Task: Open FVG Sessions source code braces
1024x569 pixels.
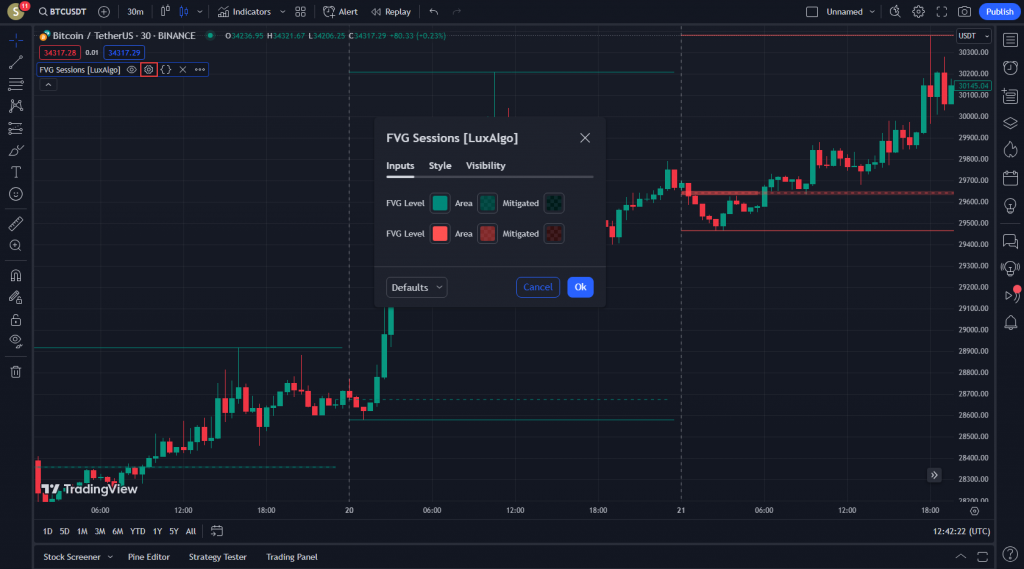Action: point(166,69)
